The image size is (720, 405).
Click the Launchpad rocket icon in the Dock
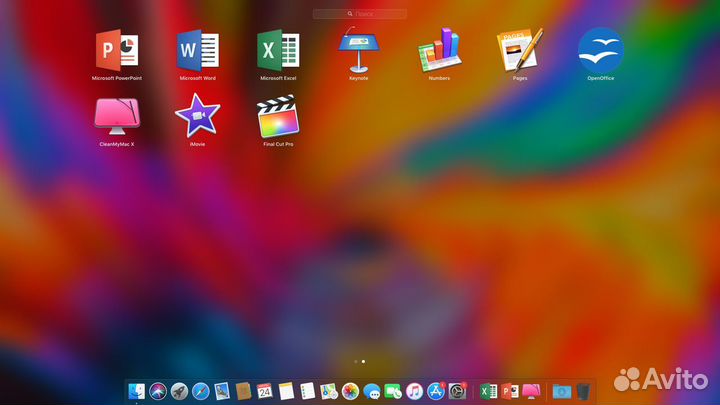[x=180, y=392]
